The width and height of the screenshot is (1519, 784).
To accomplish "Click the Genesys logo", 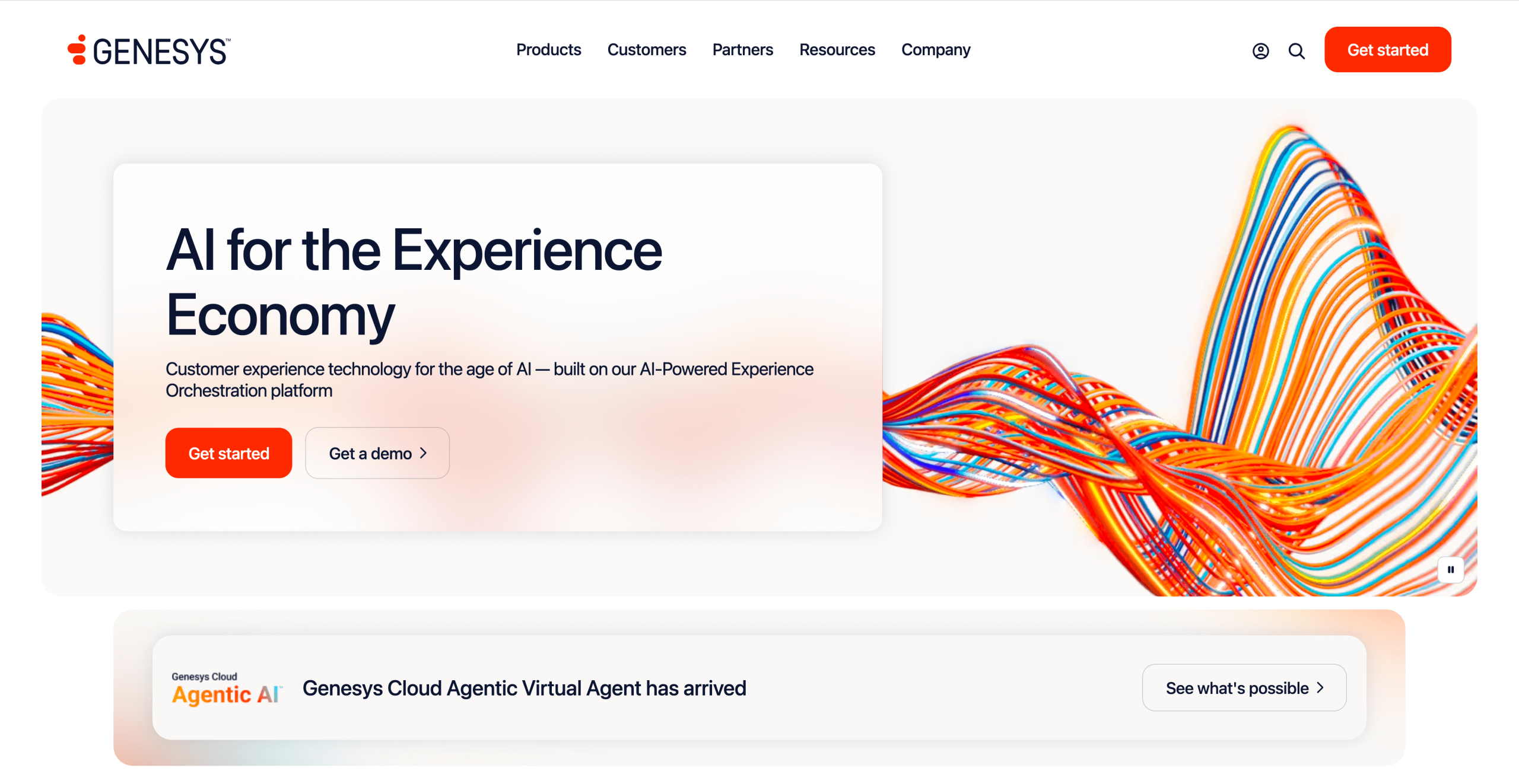I will click(x=148, y=50).
